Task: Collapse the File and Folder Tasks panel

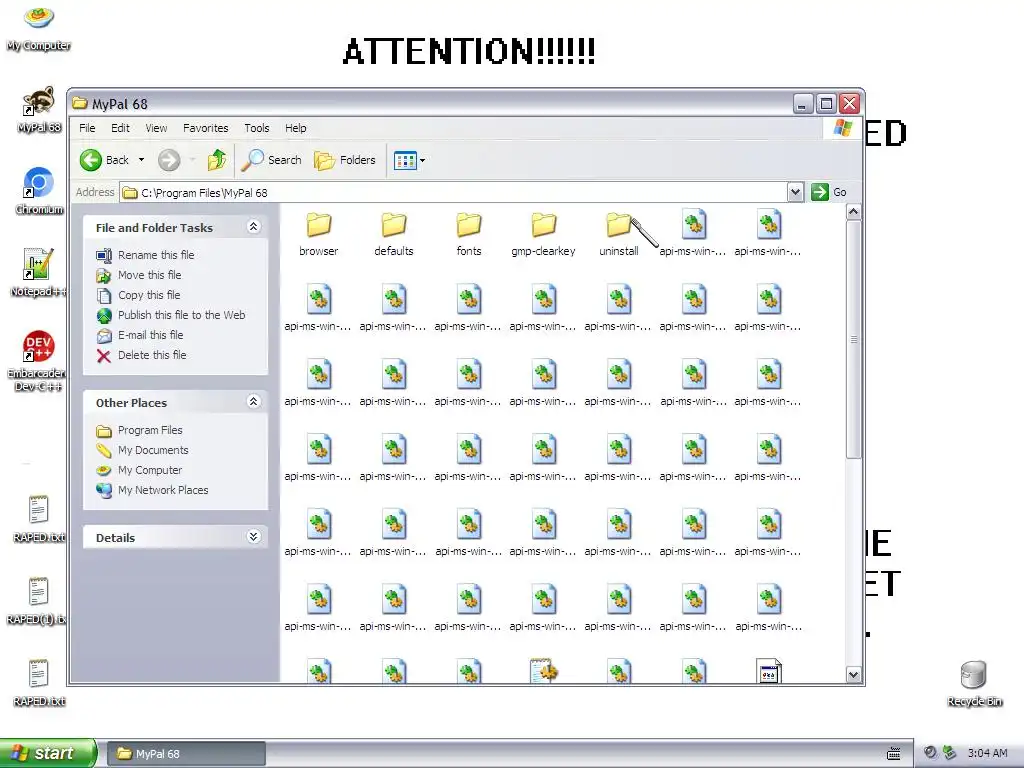Action: pyautogui.click(x=253, y=227)
